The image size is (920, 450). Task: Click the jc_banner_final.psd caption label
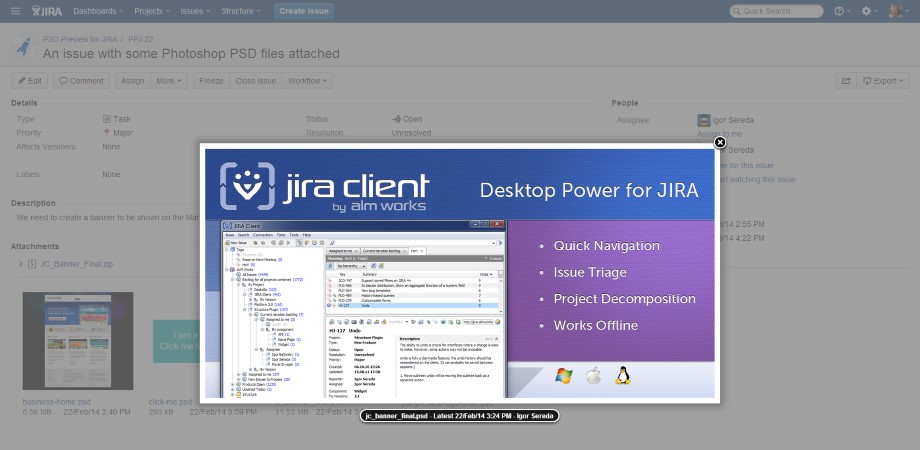(459, 416)
